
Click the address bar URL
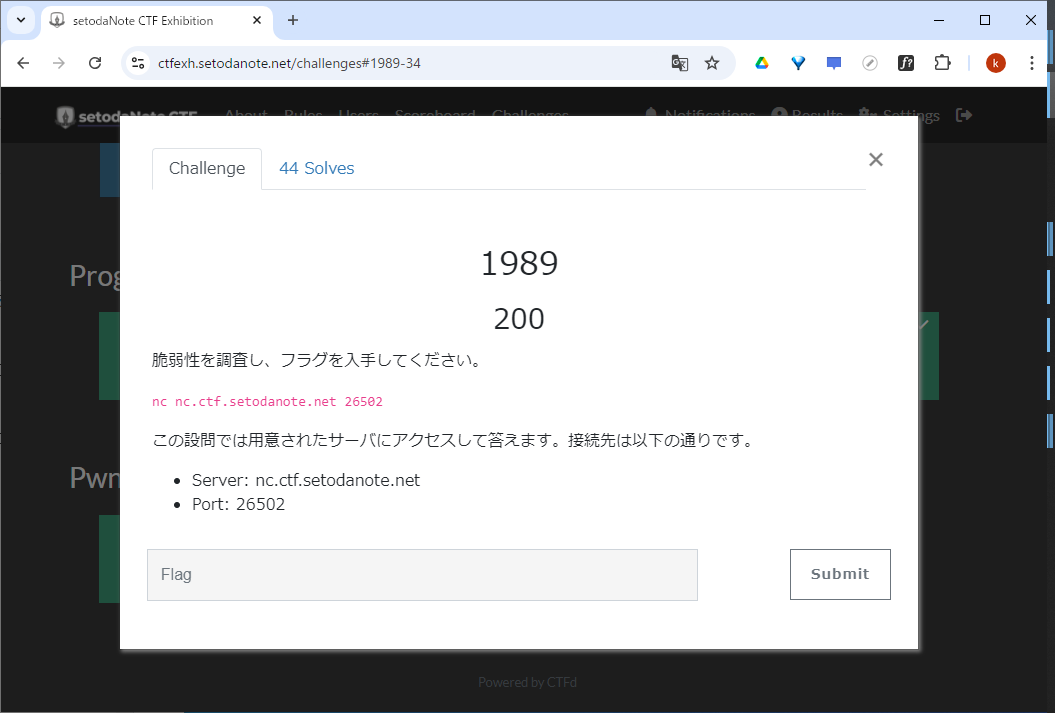point(289,63)
